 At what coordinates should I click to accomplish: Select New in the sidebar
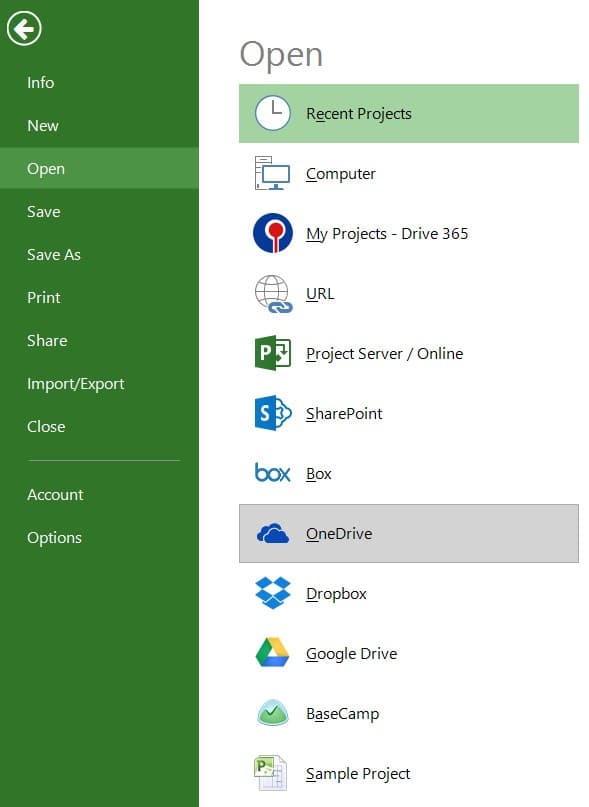(x=43, y=126)
